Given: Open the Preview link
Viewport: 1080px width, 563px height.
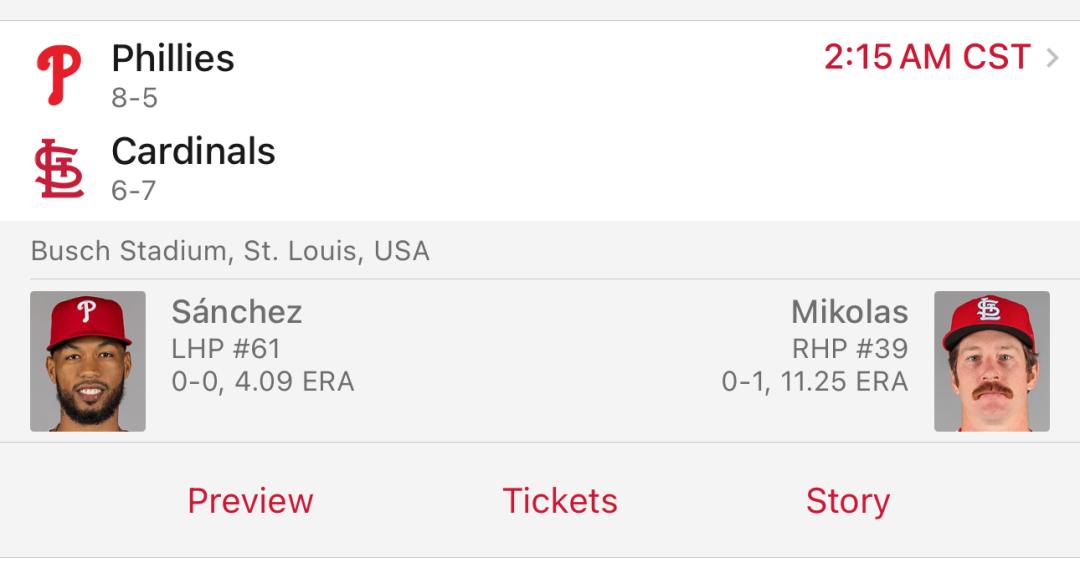Looking at the screenshot, I should coord(250,501).
